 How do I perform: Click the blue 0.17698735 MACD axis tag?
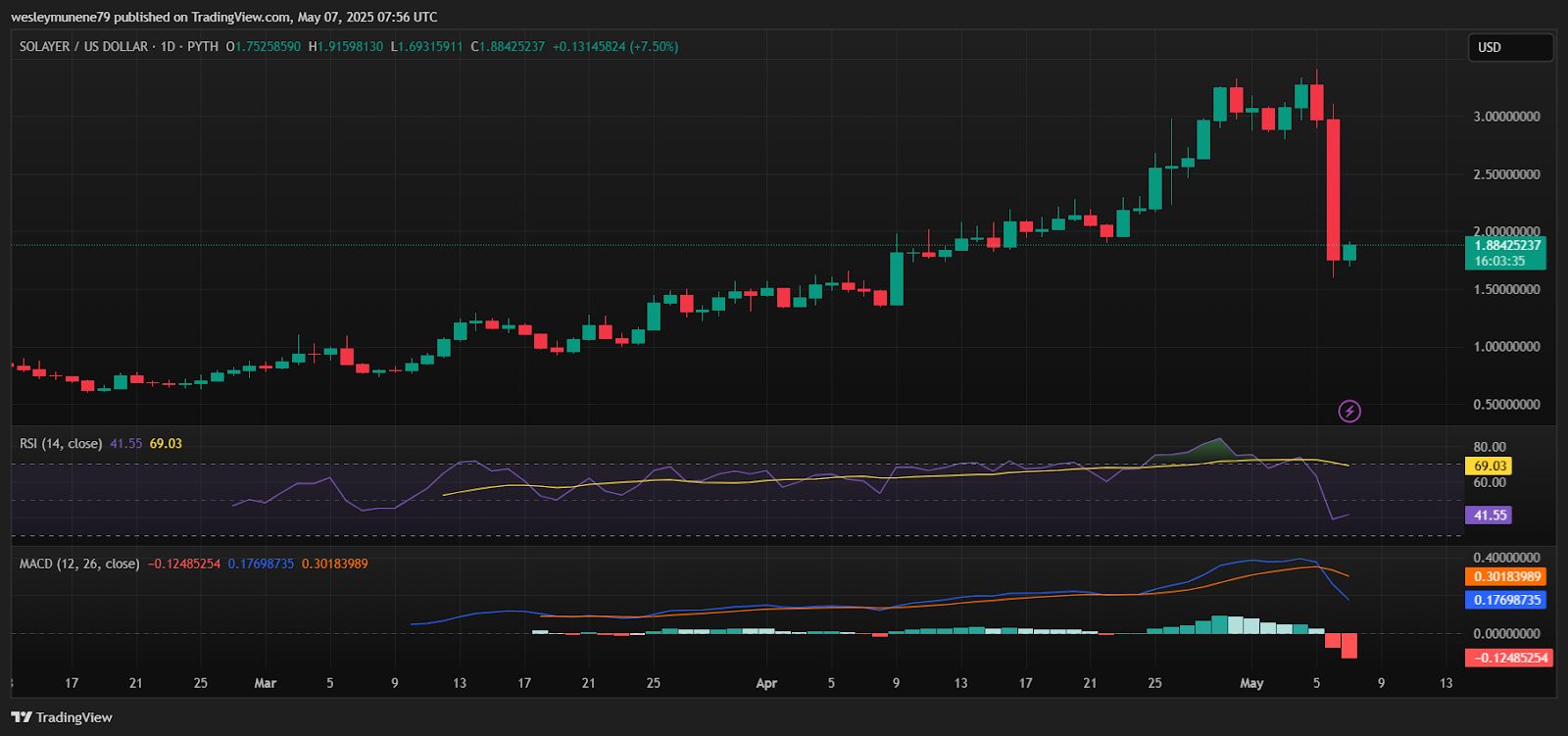pyautogui.click(x=1504, y=599)
